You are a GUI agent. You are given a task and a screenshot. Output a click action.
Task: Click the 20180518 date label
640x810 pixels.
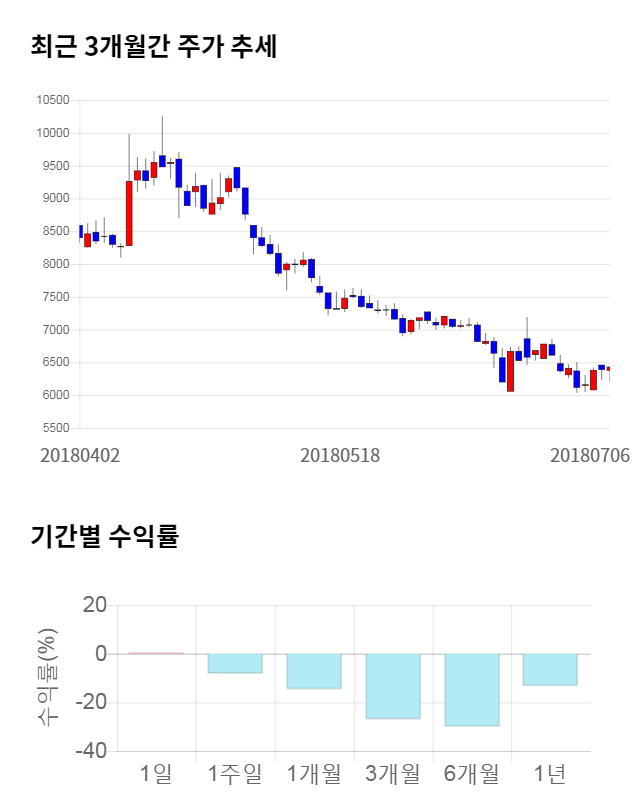pos(340,455)
